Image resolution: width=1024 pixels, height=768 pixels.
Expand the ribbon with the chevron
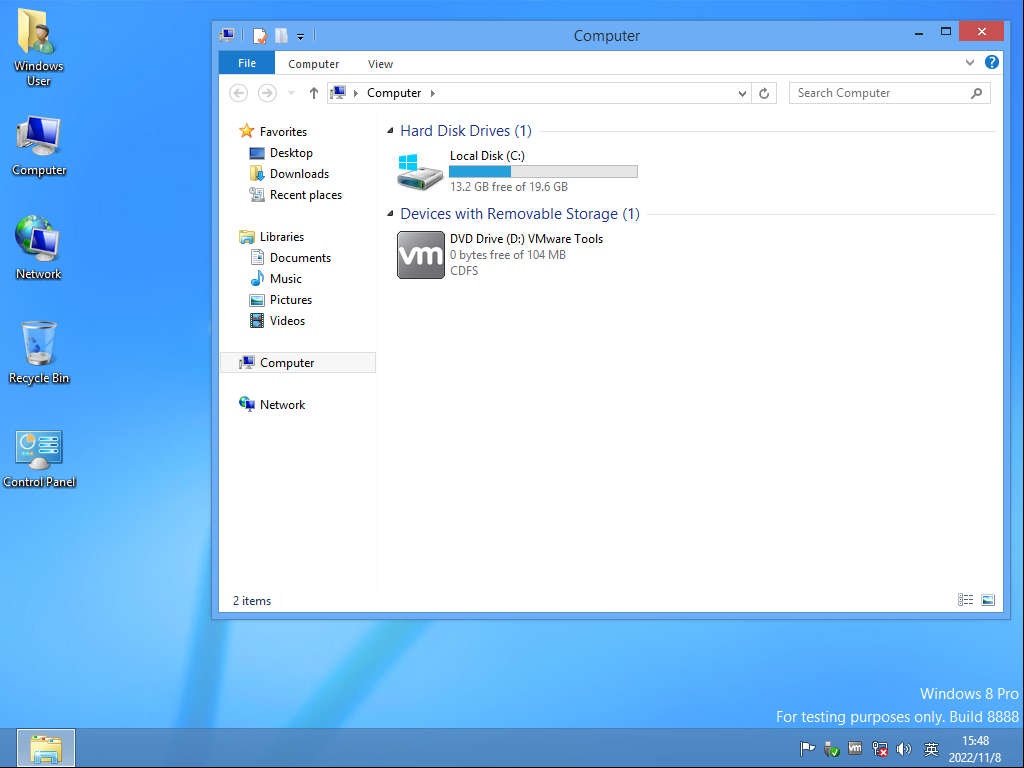970,63
